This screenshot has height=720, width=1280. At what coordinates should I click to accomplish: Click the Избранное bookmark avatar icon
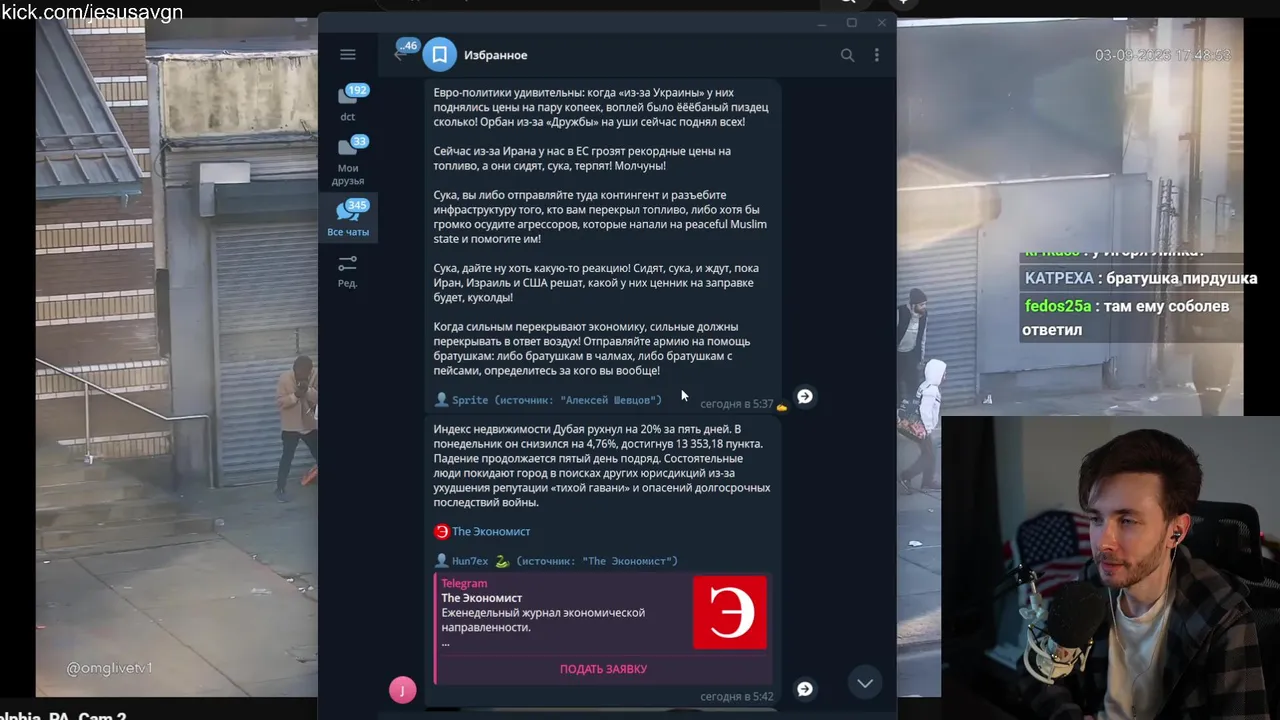pyautogui.click(x=439, y=55)
